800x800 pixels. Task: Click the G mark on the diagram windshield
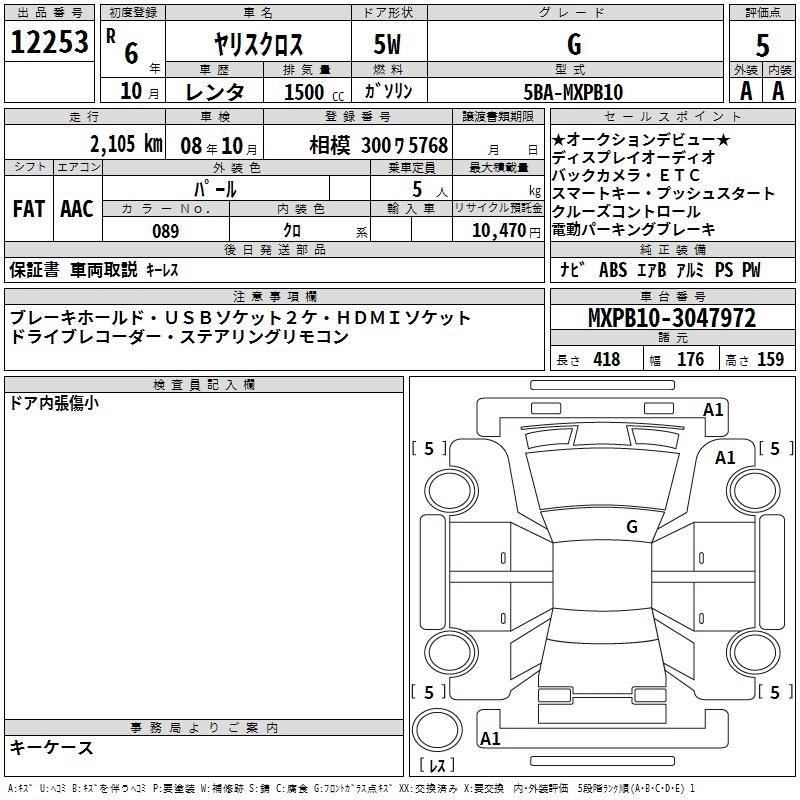(632, 526)
